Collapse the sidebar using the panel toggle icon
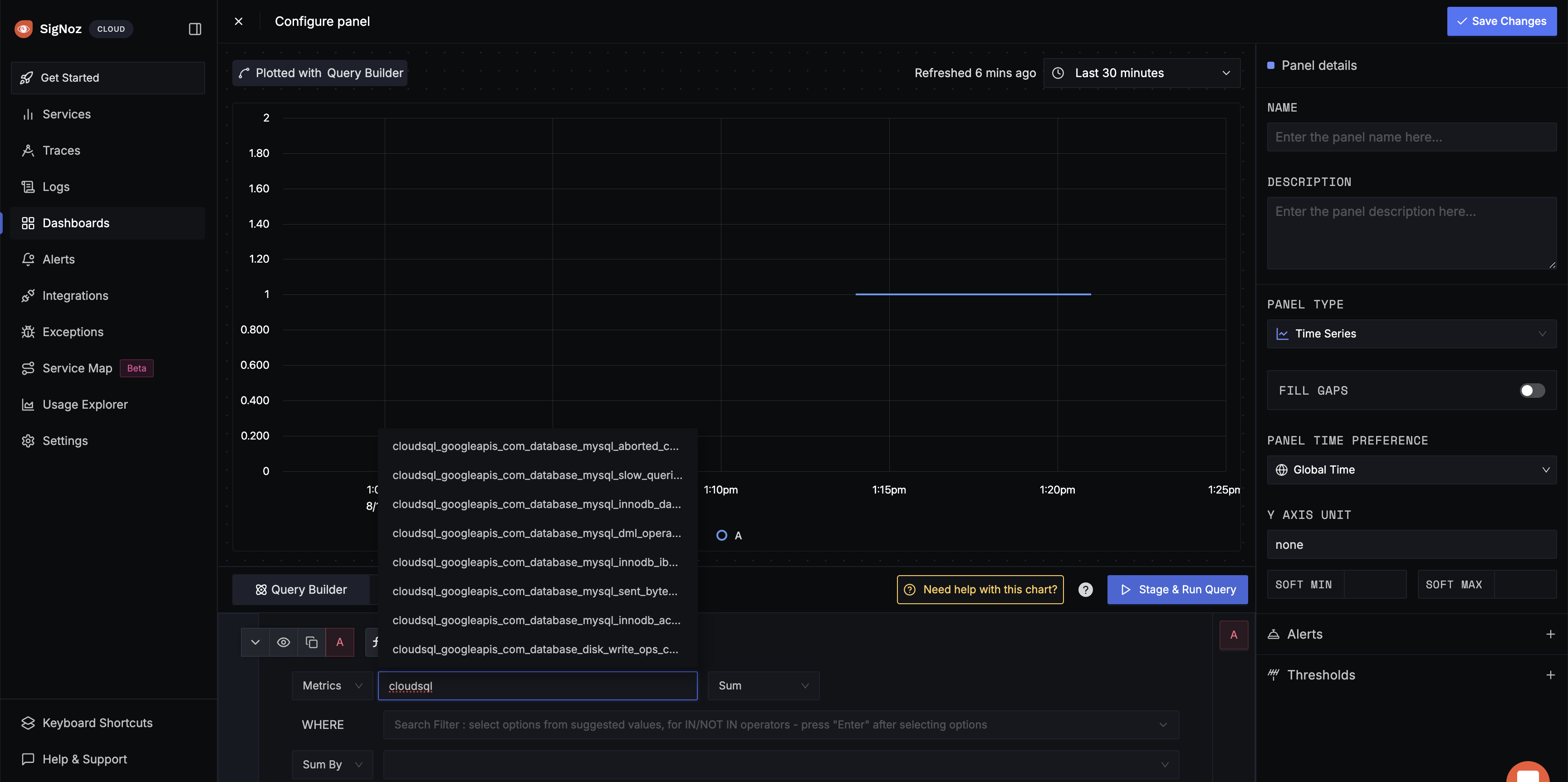The image size is (1568, 782). 195,29
